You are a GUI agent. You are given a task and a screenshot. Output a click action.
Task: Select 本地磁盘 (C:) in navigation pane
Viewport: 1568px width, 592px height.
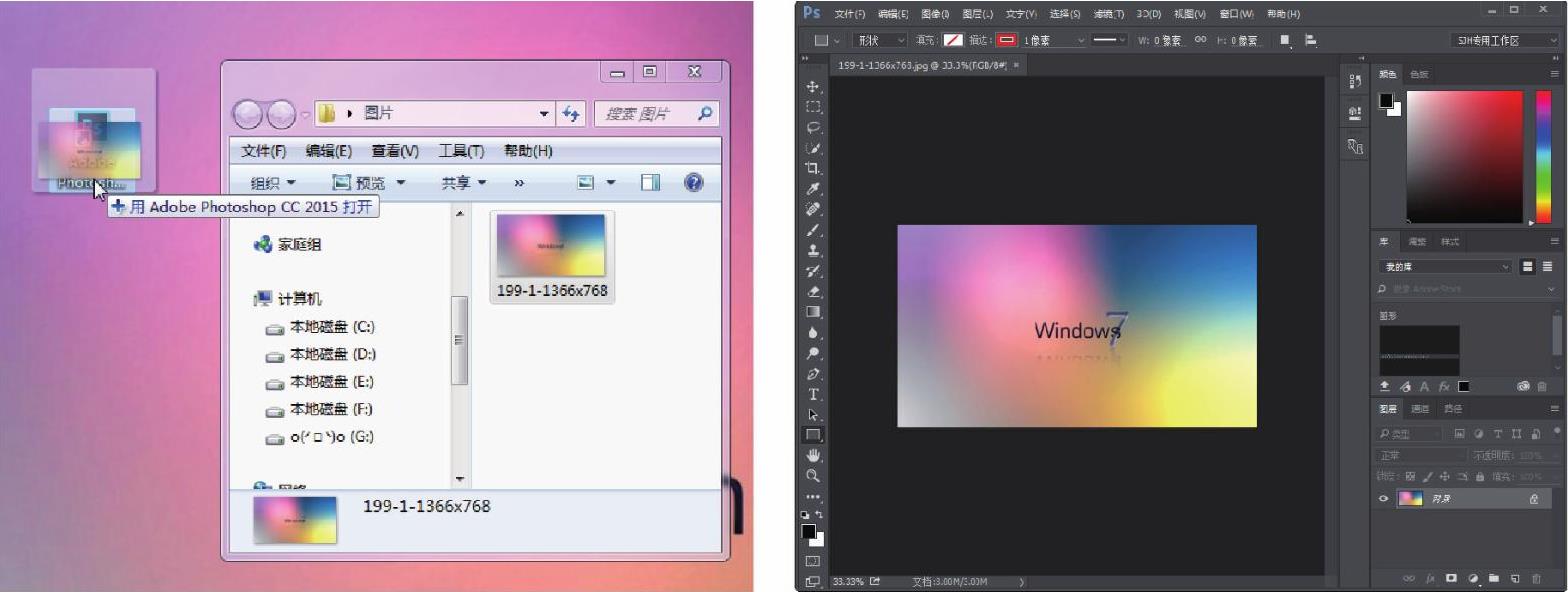(x=319, y=327)
